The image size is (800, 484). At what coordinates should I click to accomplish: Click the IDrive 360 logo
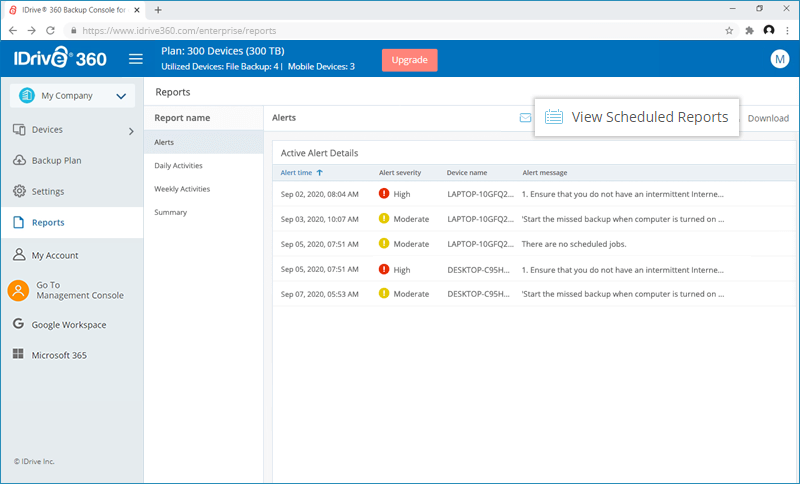[60, 58]
